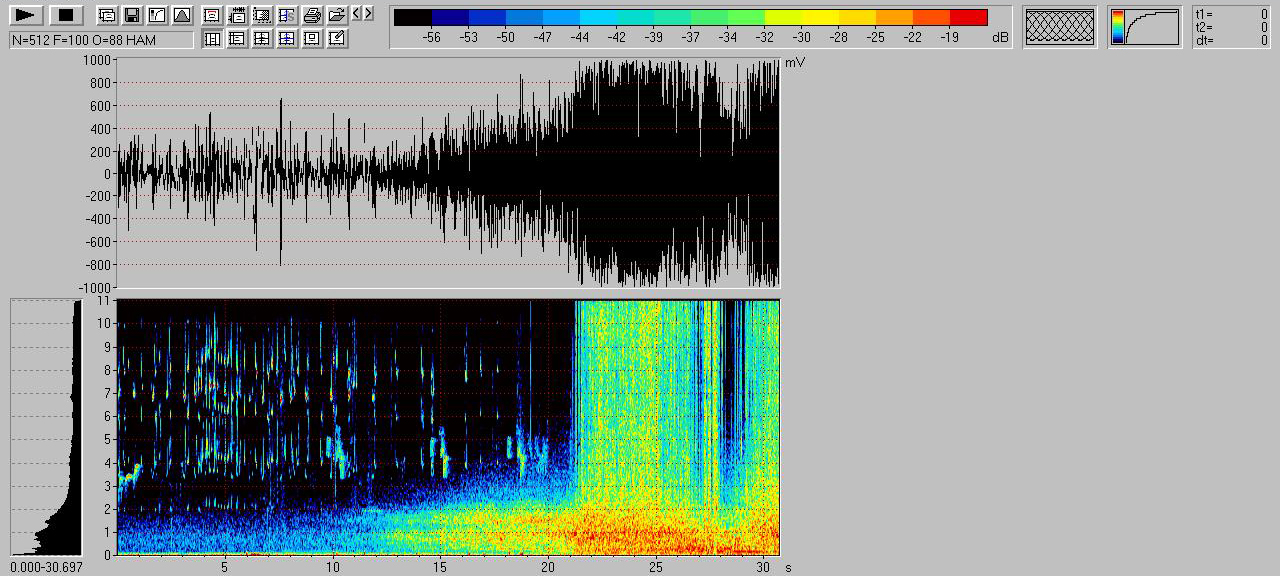Click the floppy disk save icon
Screen dimensions: 1280x576
131,15
